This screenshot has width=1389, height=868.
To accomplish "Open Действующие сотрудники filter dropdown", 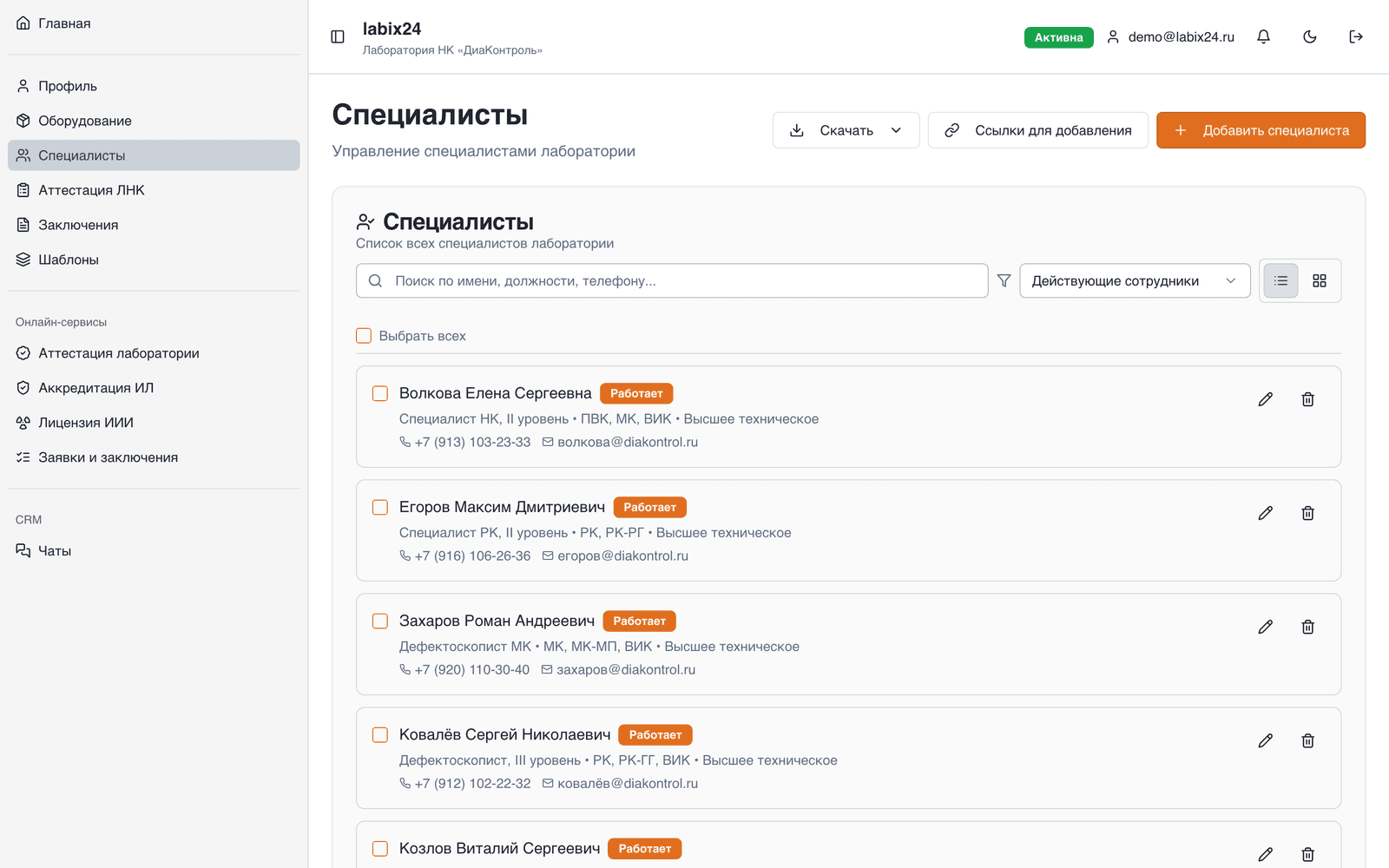I will 1135,280.
